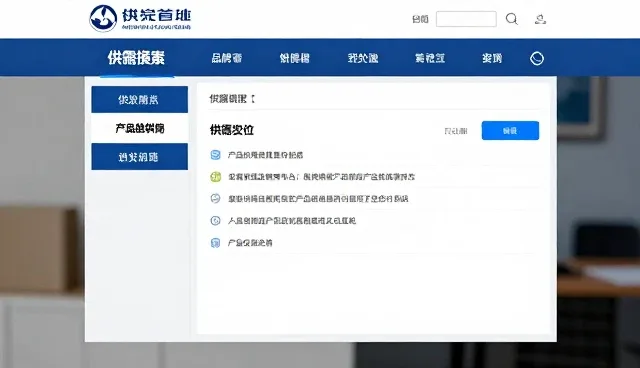
Task: Open the third list row's long text entry
Action: pyautogui.click(x=318, y=199)
